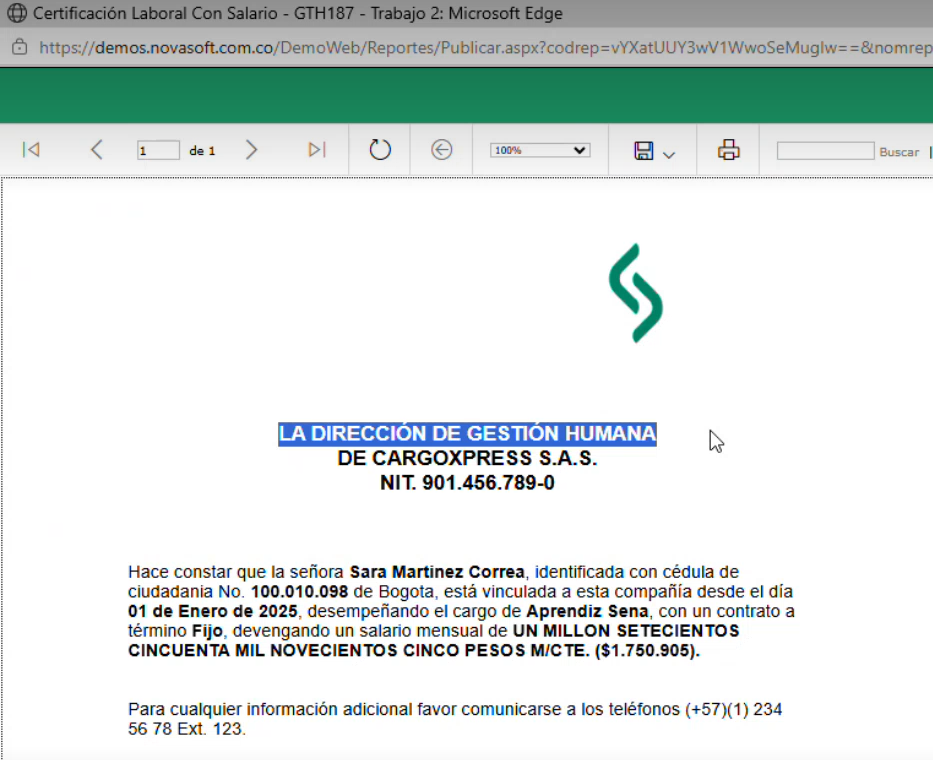Click the date 01 de Enero de 2025
This screenshot has height=760, width=933.
click(x=212, y=611)
